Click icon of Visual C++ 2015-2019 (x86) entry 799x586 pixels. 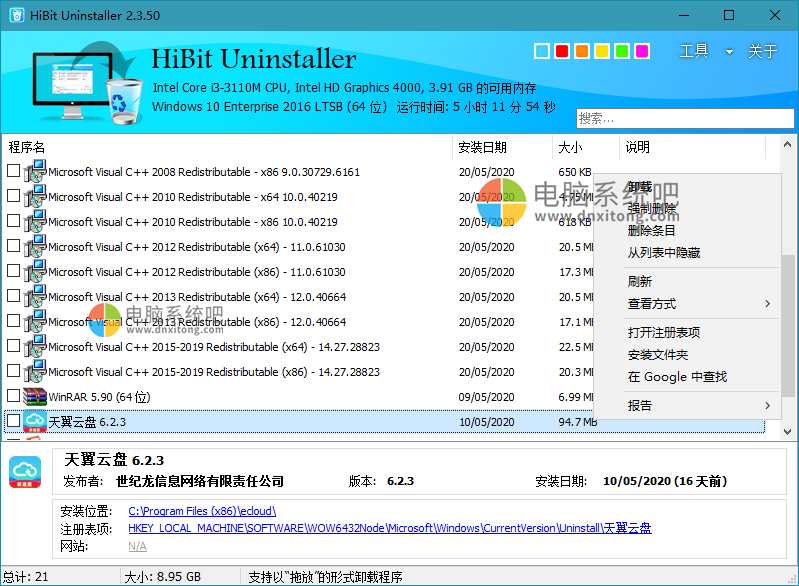[x=35, y=371]
